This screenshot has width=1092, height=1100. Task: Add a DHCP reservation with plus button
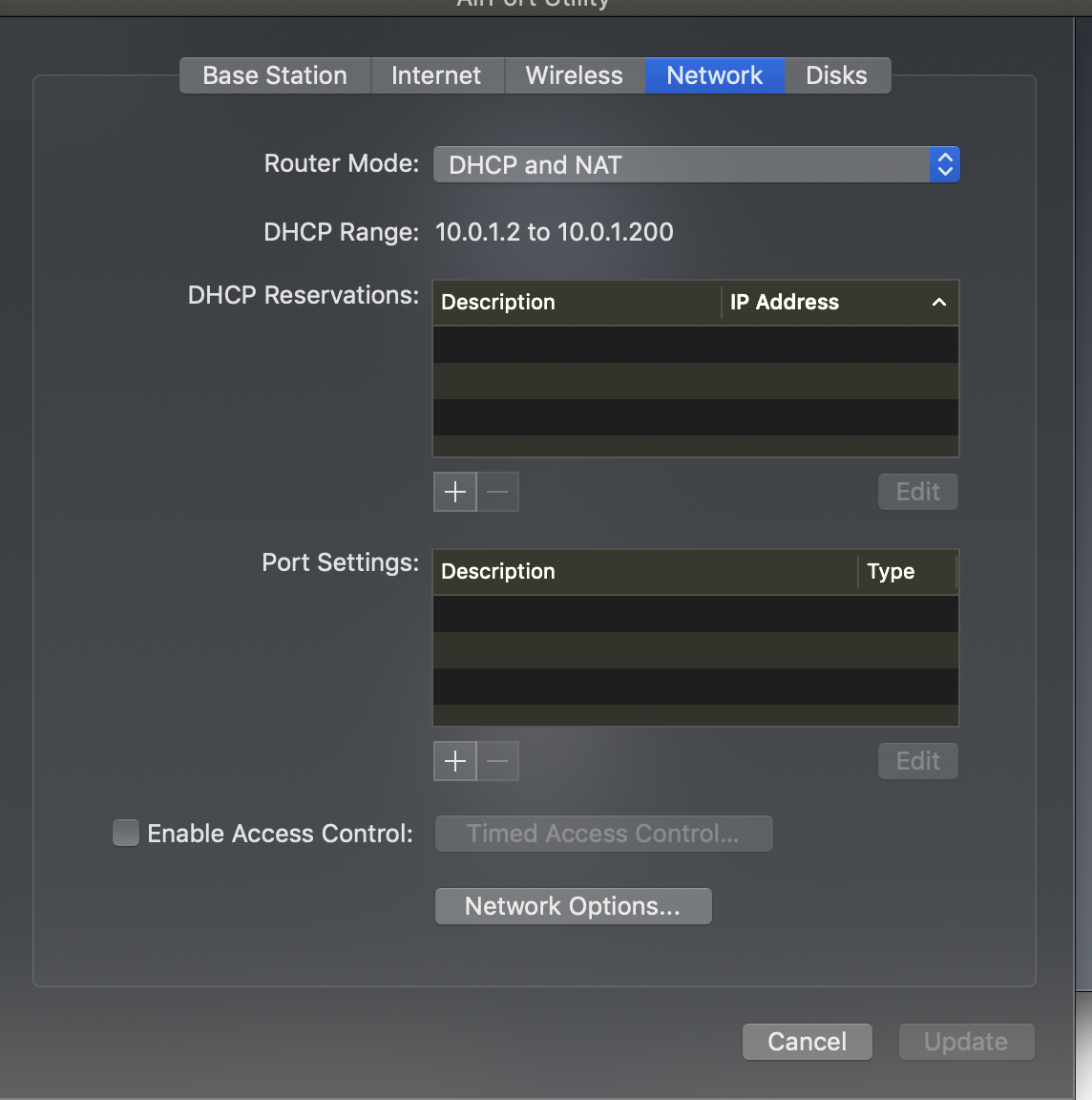coord(455,492)
